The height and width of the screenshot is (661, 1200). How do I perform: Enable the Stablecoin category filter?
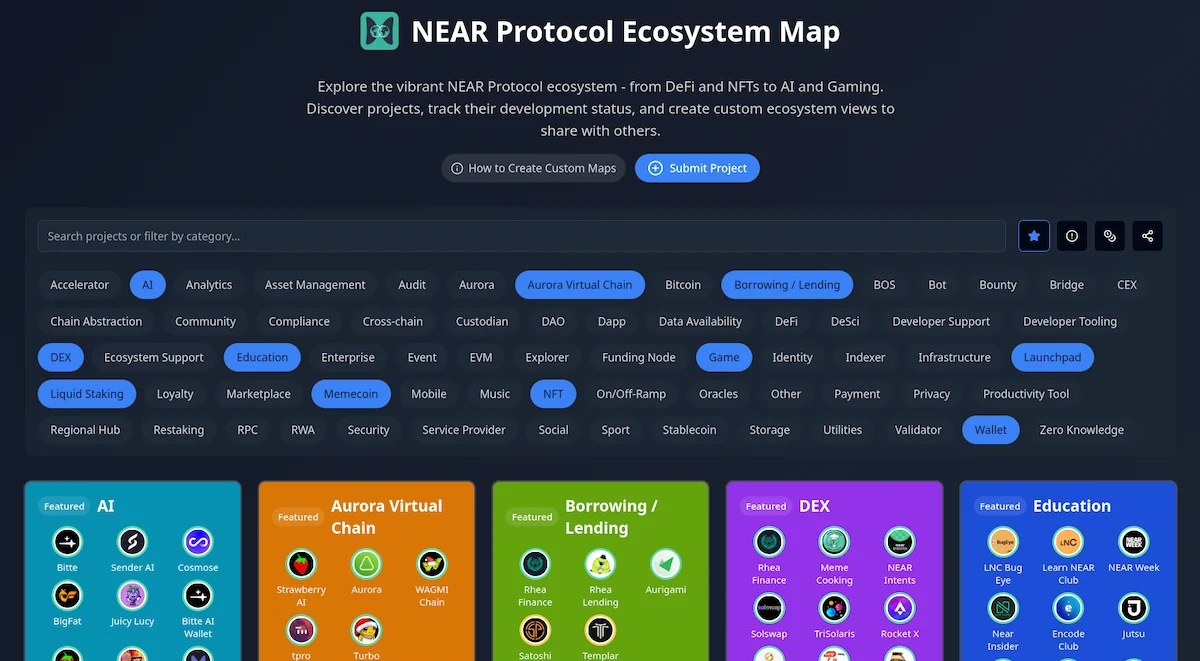tap(690, 430)
